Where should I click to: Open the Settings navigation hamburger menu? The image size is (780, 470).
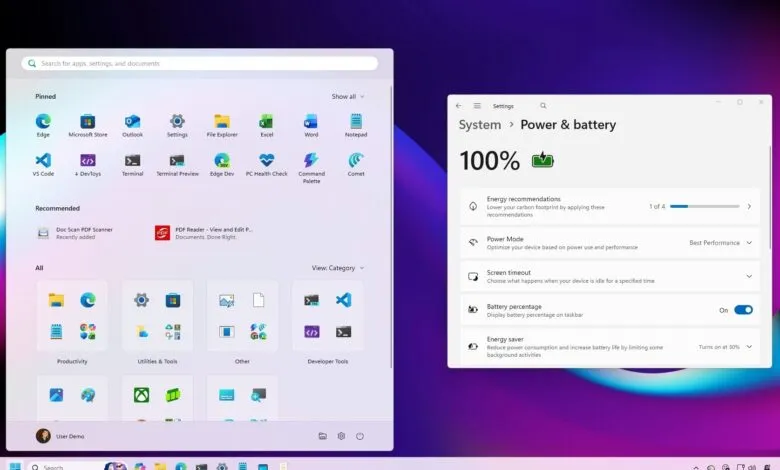click(x=477, y=105)
